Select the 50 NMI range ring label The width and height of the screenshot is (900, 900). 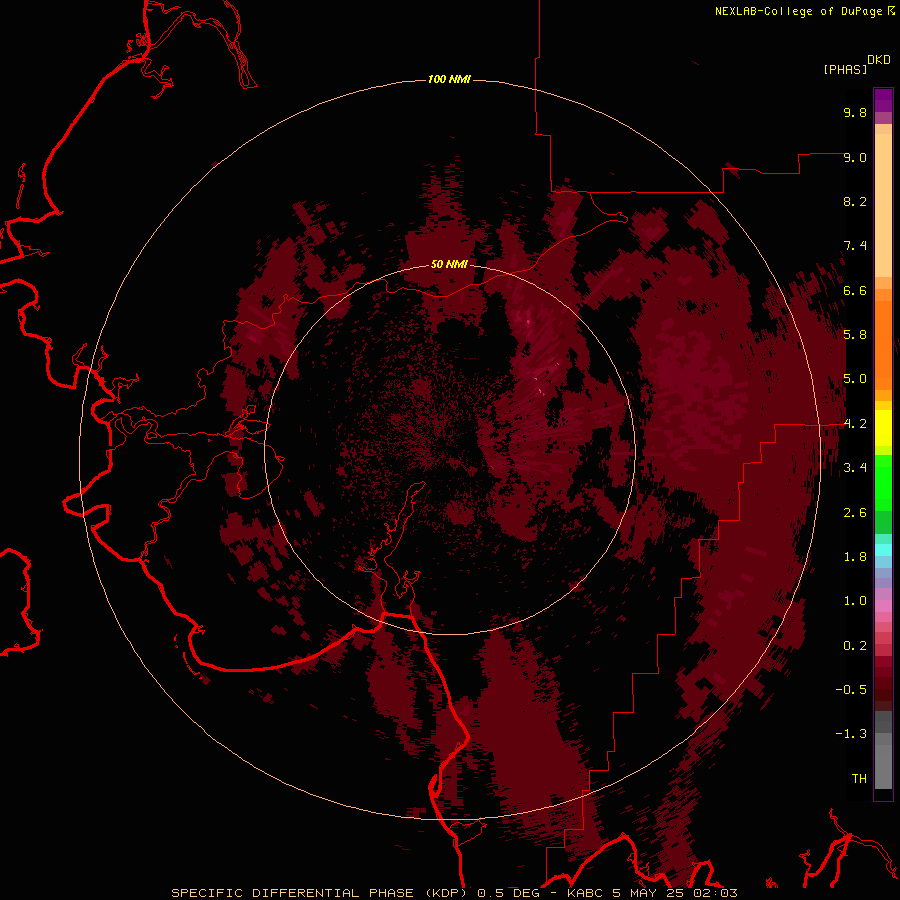tap(449, 264)
